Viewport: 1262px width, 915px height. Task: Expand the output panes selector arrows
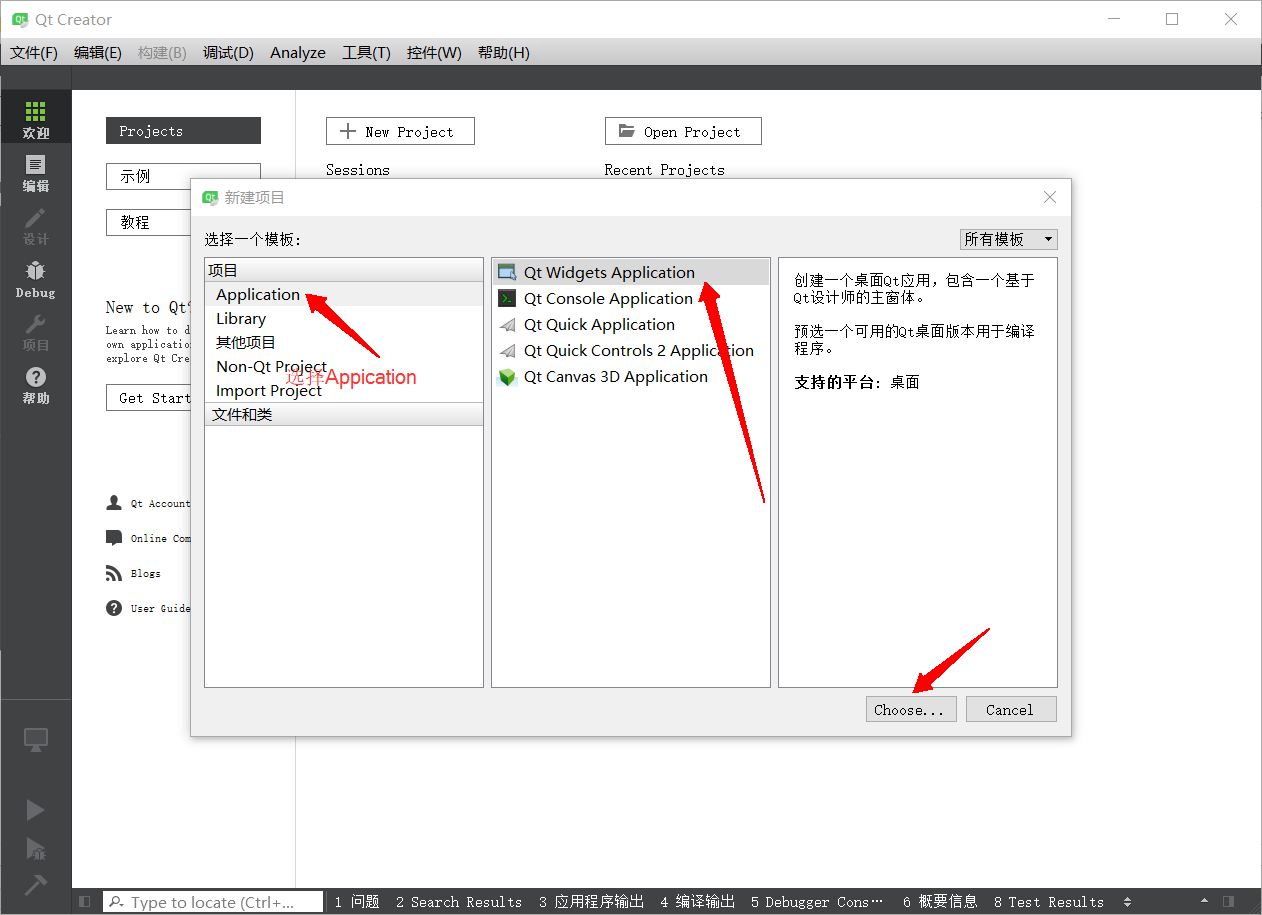1128,902
